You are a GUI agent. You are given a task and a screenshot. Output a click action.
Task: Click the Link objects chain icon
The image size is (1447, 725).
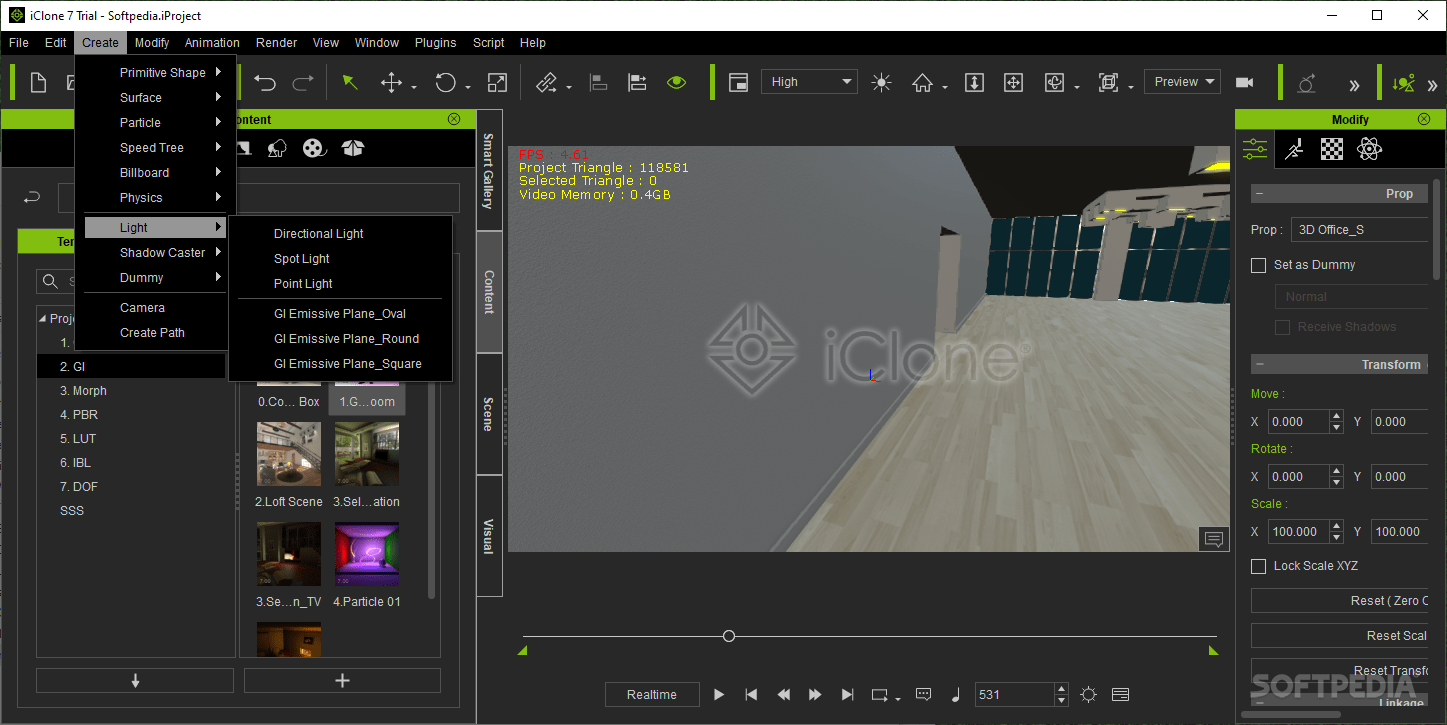(x=546, y=83)
